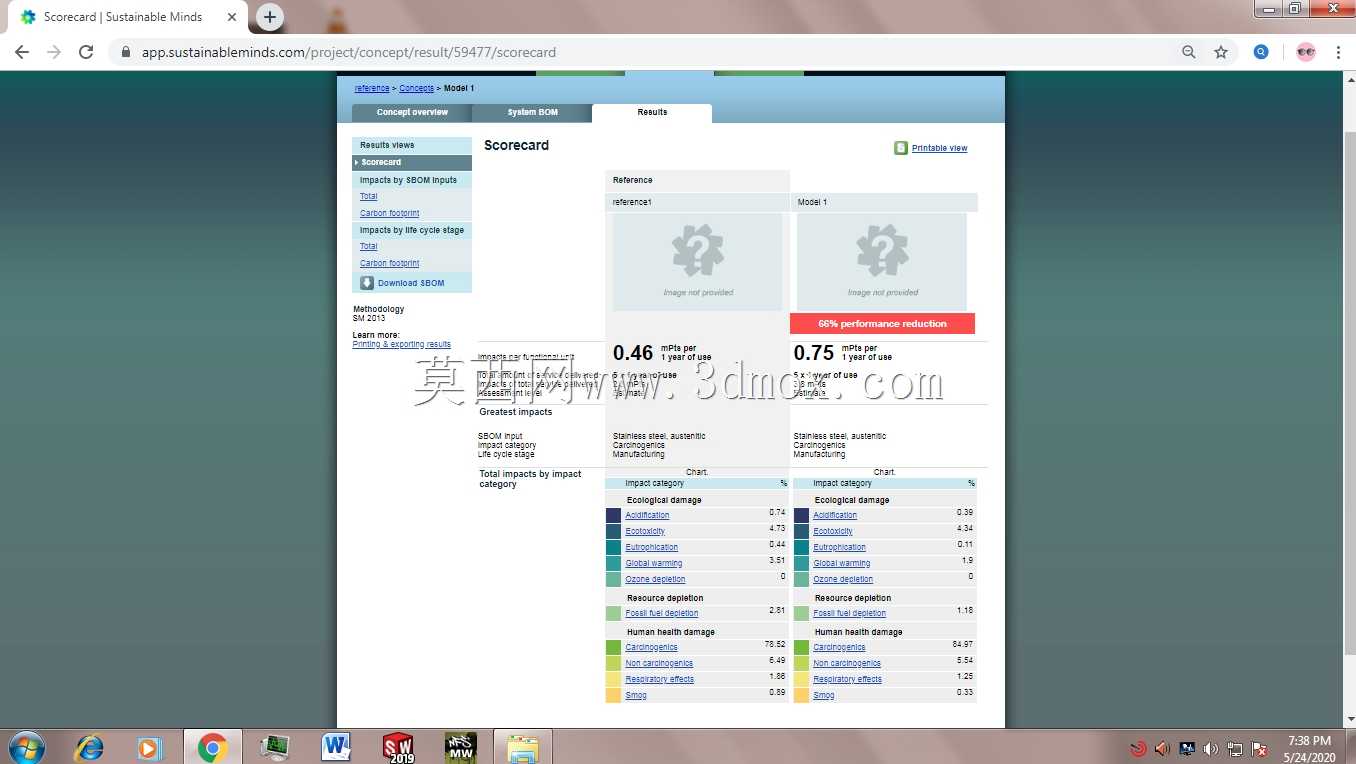View site security info via lock icon
Screen dimensions: 1356x764
pyautogui.click(x=126, y=52)
